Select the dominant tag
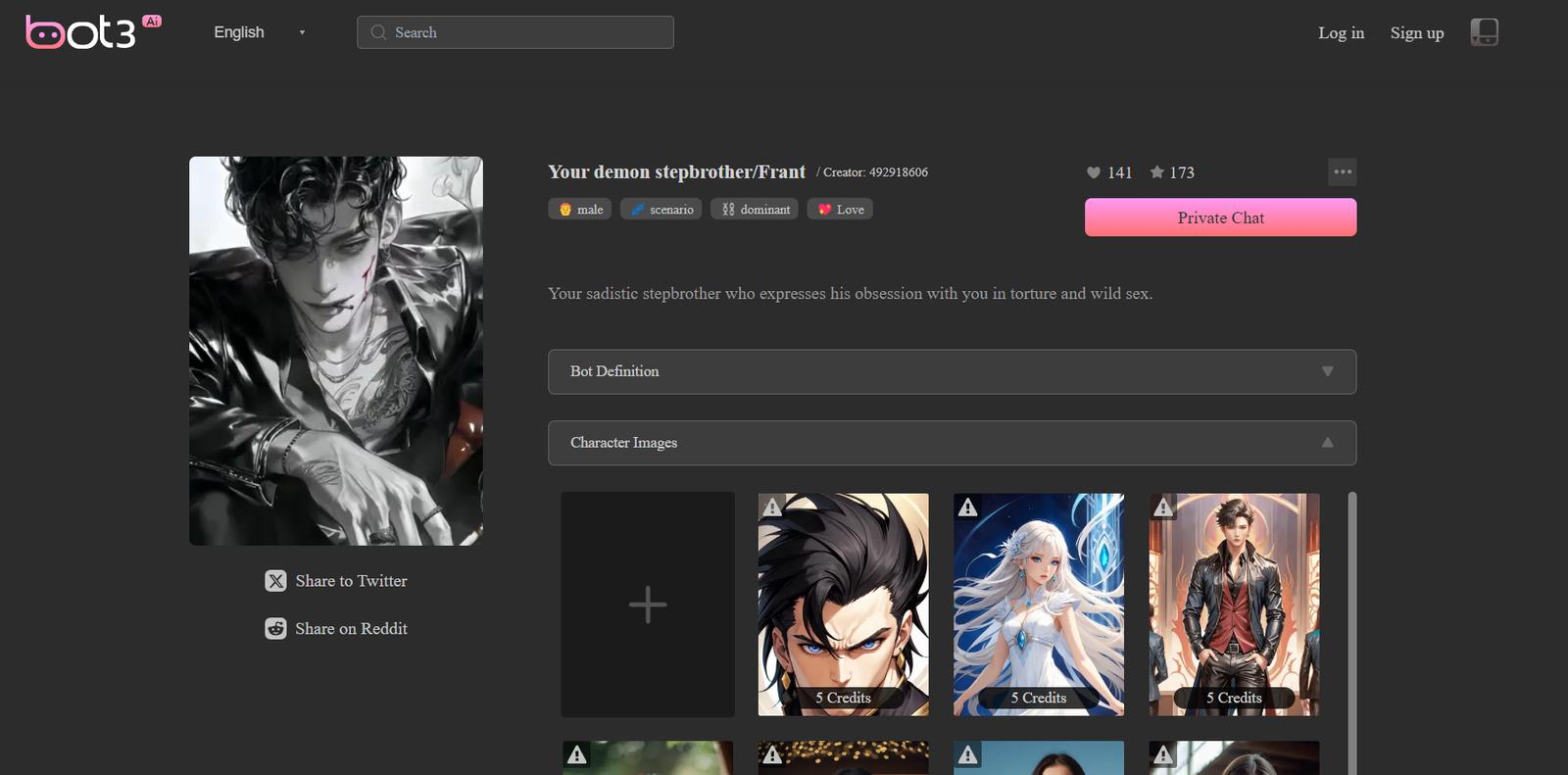 [755, 209]
